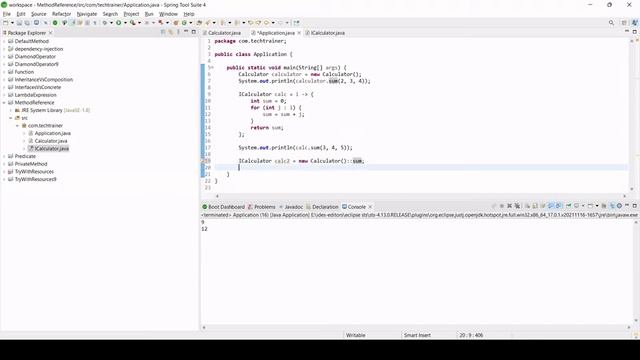
Task: Collapse all in Package Explorer toolbar
Action: click(x=163, y=32)
